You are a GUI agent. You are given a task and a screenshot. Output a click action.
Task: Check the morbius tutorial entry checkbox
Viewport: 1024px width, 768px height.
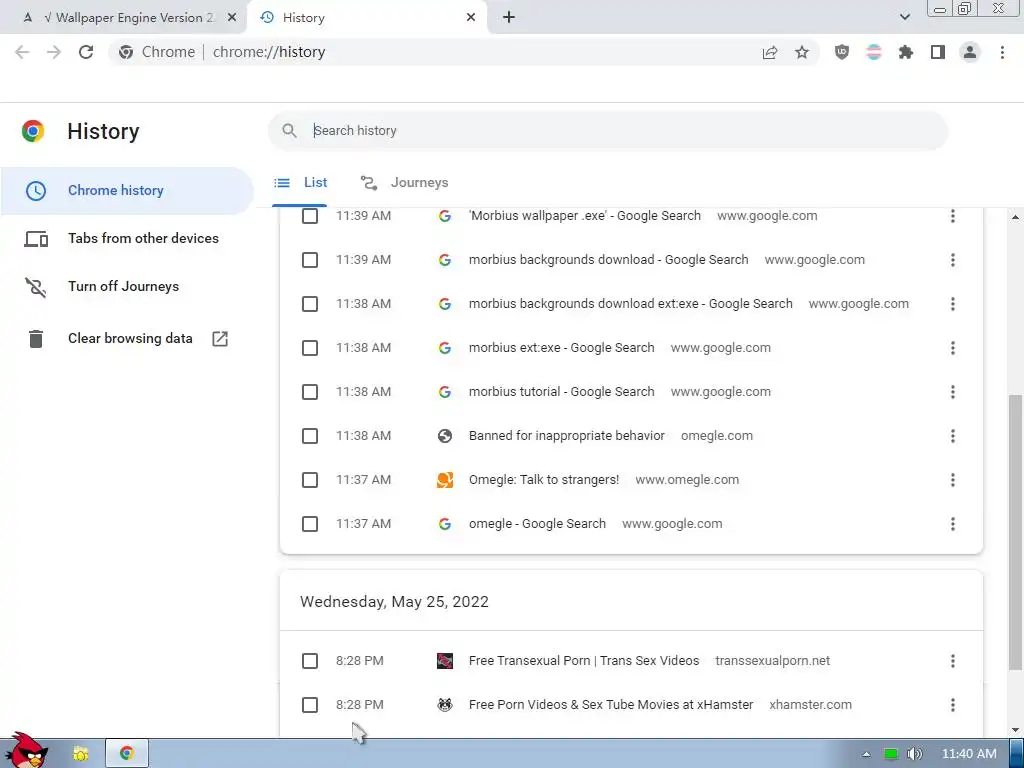tap(310, 392)
